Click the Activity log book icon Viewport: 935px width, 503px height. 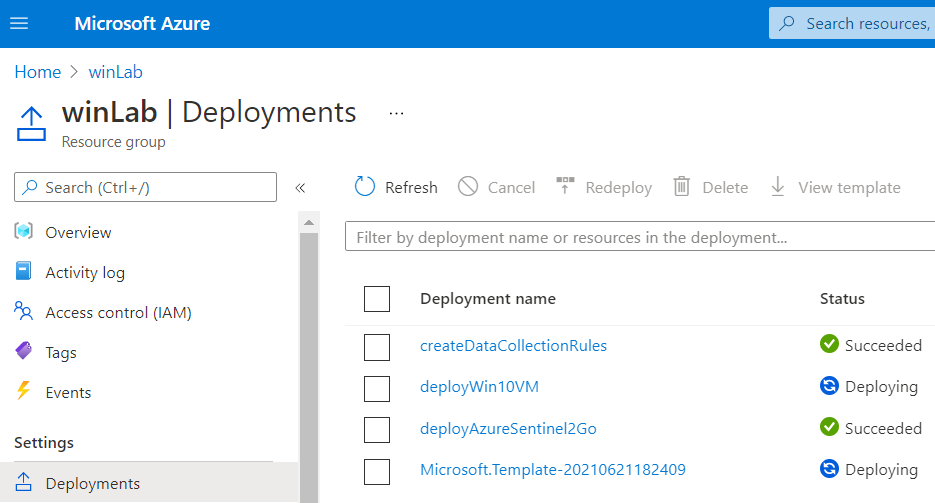coord(23,271)
